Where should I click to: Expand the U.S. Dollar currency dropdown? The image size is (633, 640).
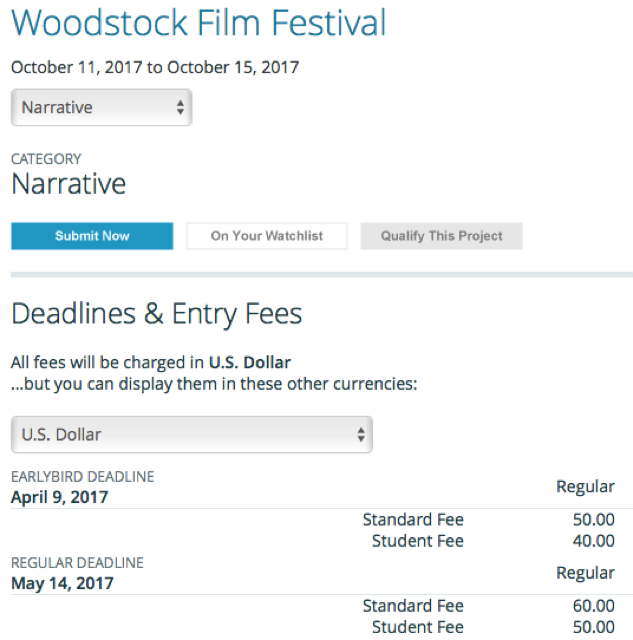point(190,435)
